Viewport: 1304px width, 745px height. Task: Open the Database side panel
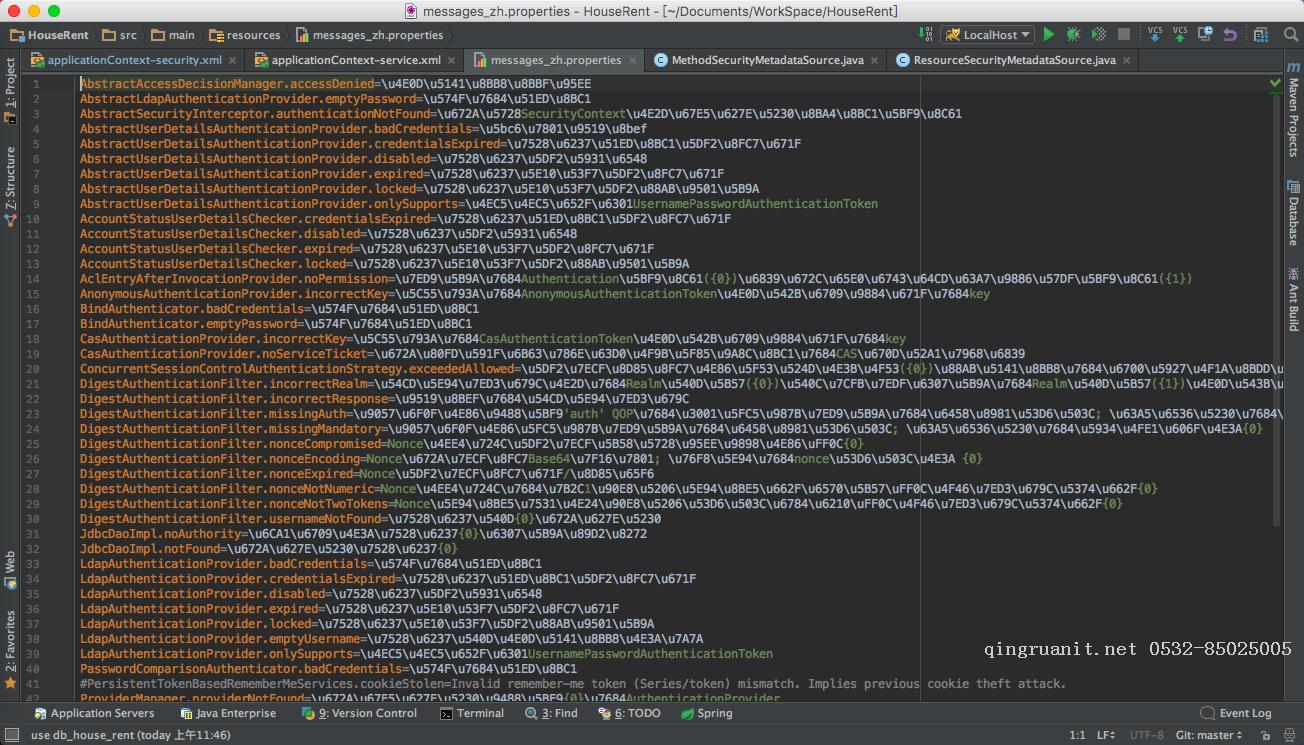pos(1293,213)
